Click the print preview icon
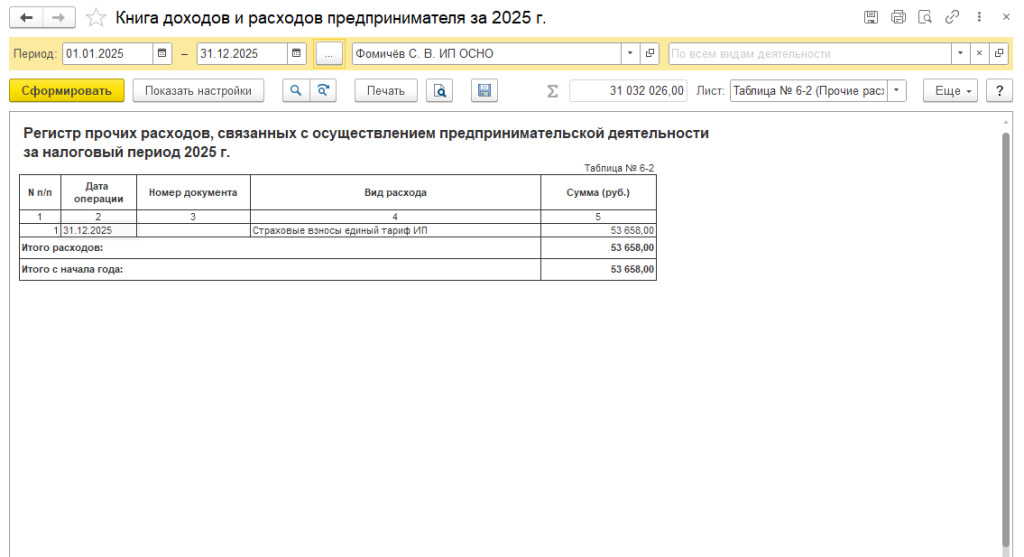Image resolution: width=1024 pixels, height=557 pixels. point(440,91)
